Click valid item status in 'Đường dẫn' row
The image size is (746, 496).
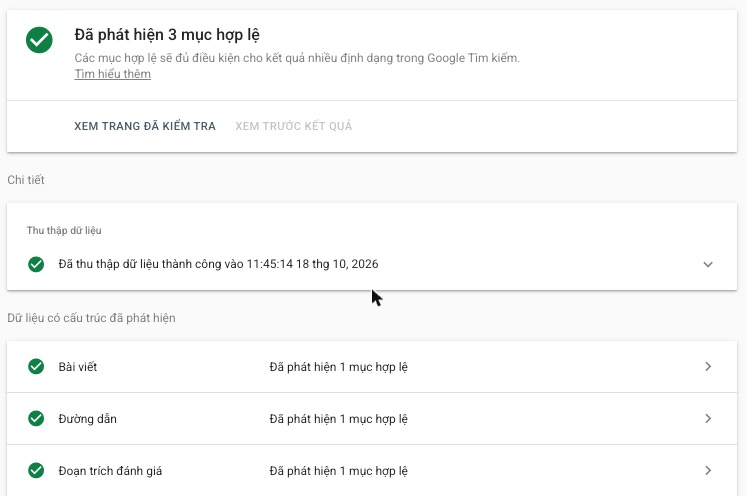[338, 419]
